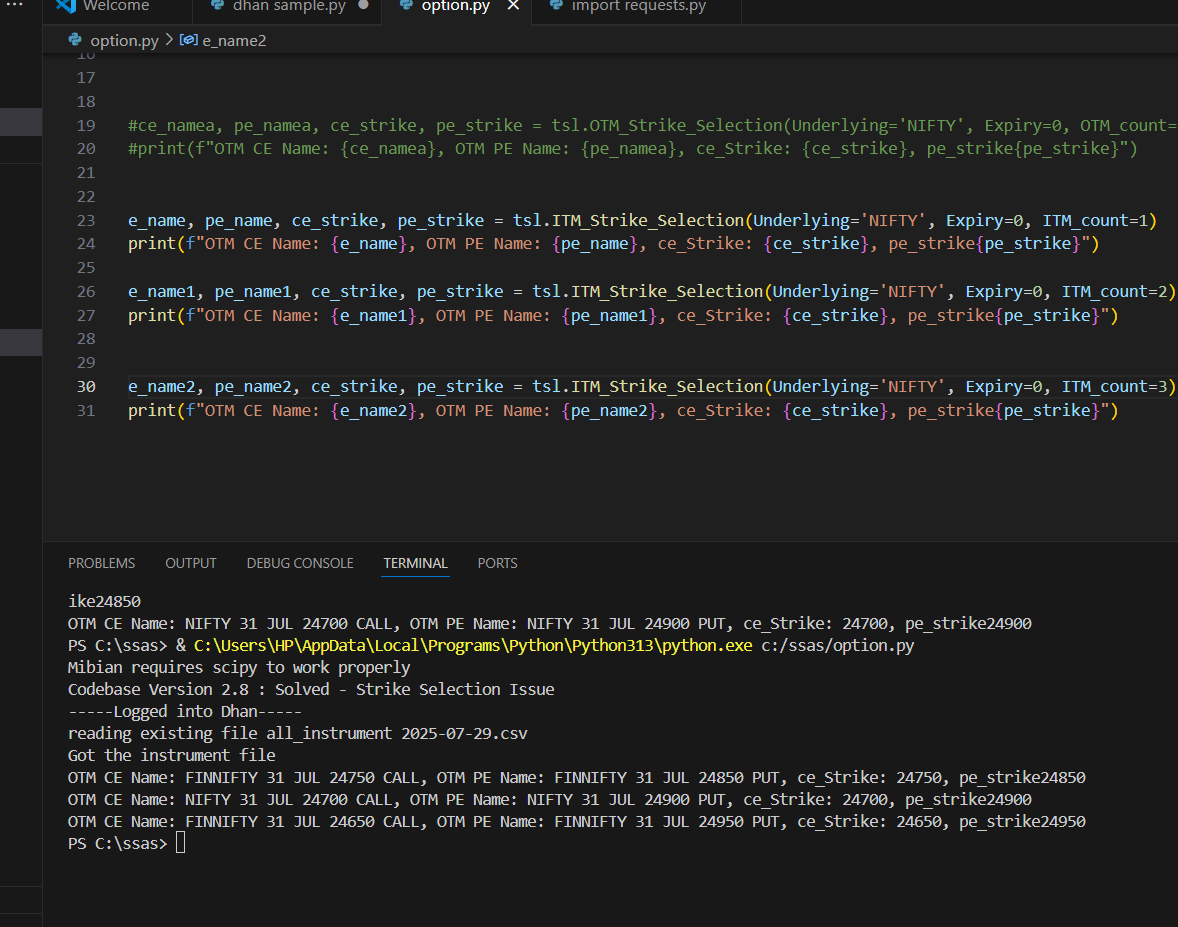Open the PROBLEMS panel tab
1178x927 pixels.
[x=101, y=563]
